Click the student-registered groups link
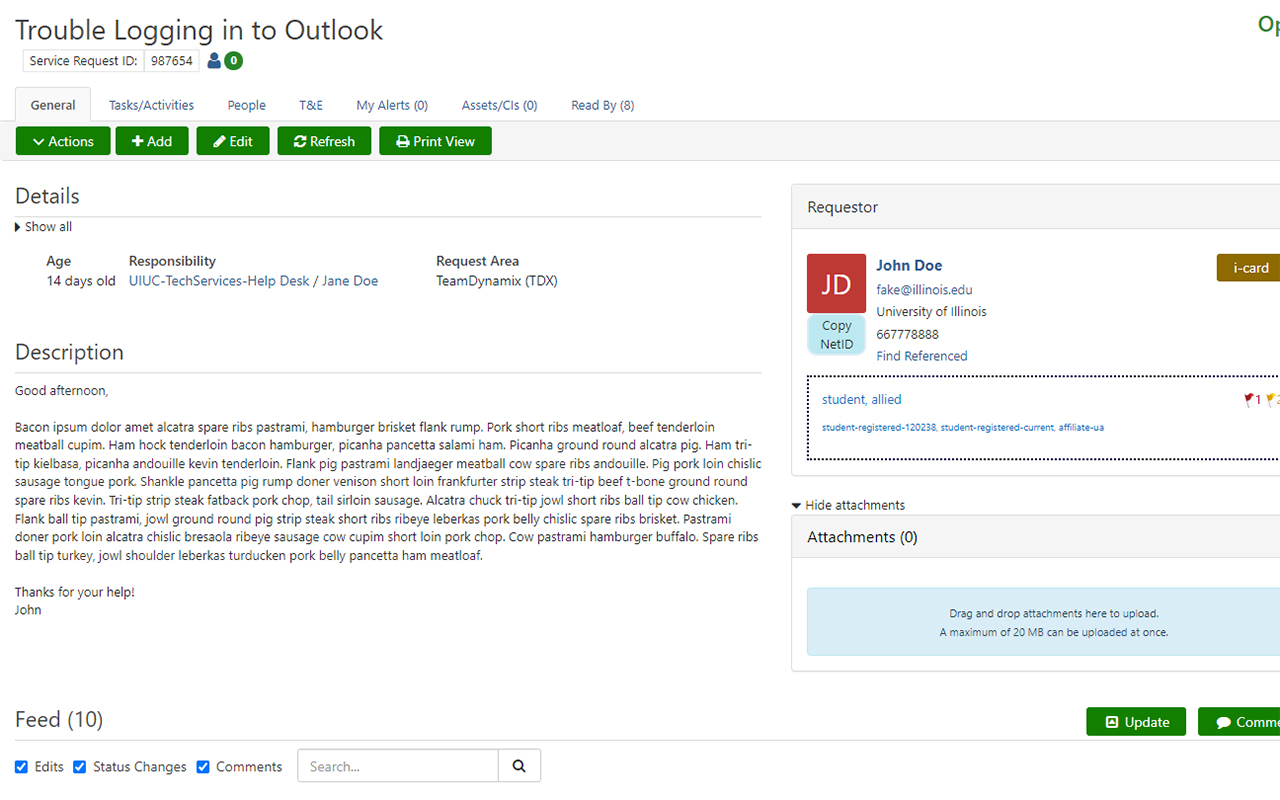Image resolution: width=1280 pixels, height=800 pixels. point(963,427)
